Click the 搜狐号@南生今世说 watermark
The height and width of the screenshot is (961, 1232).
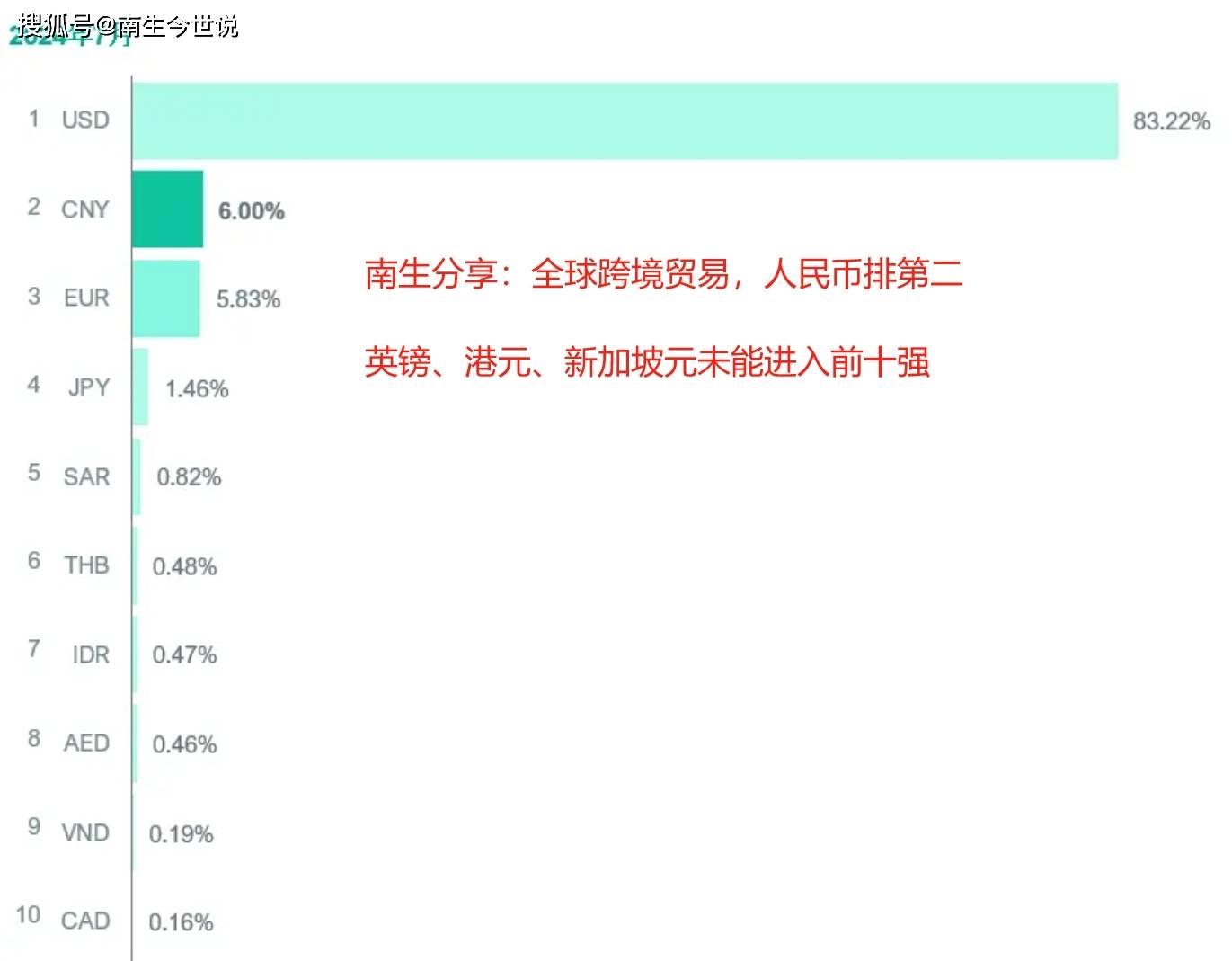[x=128, y=25]
